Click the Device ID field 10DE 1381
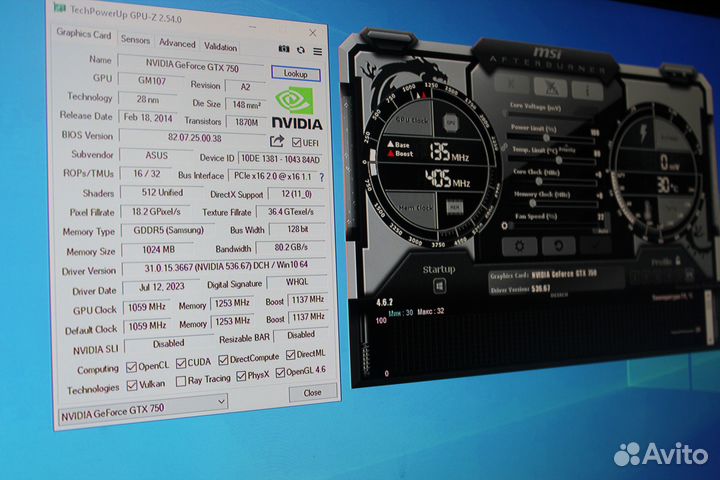Image resolution: width=720 pixels, height=480 pixels. pos(280,159)
